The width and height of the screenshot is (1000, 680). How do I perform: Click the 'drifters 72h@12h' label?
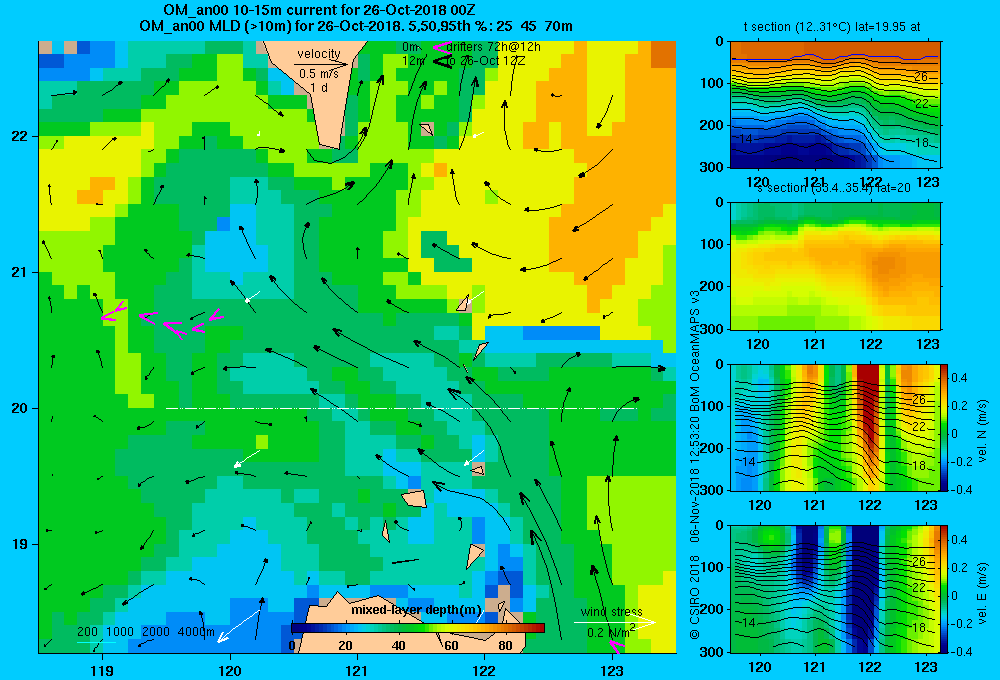494,47
